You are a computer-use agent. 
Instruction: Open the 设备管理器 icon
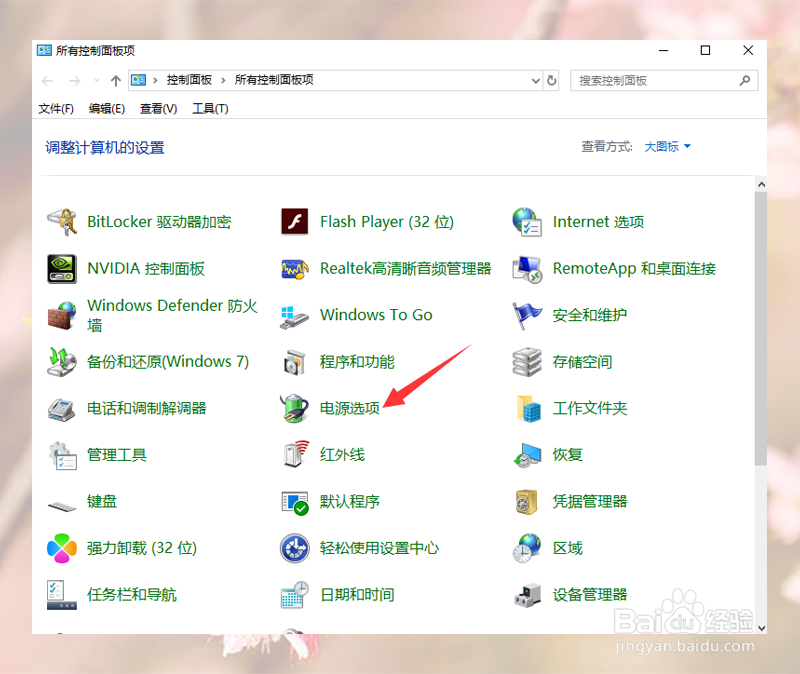coord(527,595)
